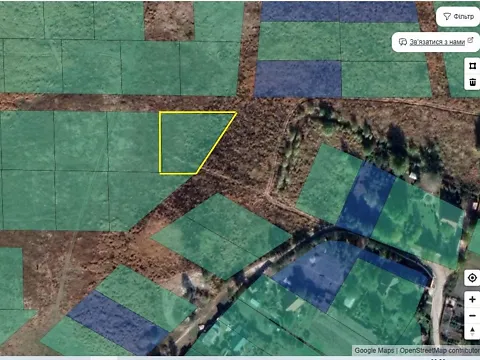
Task: Center the map on my location
Action: click(x=472, y=278)
